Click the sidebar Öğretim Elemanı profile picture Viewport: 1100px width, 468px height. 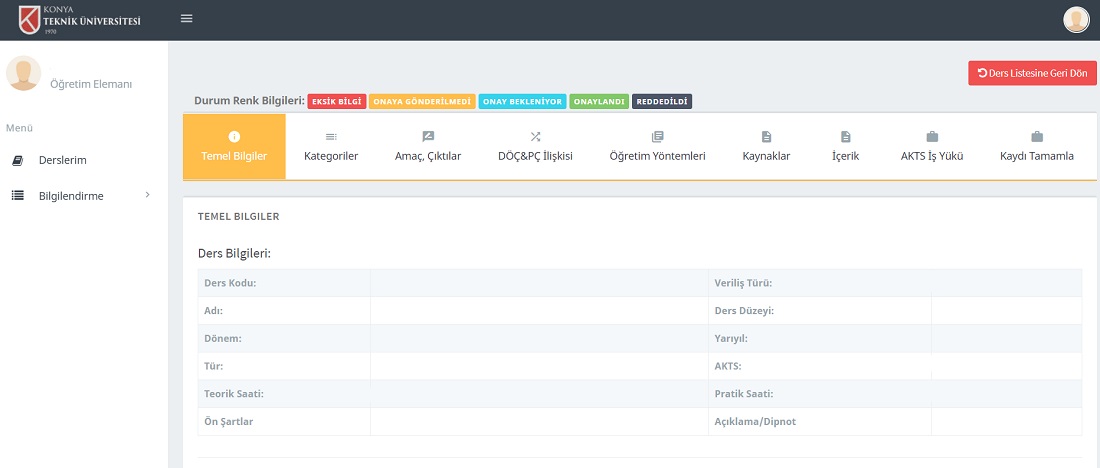click(x=24, y=74)
